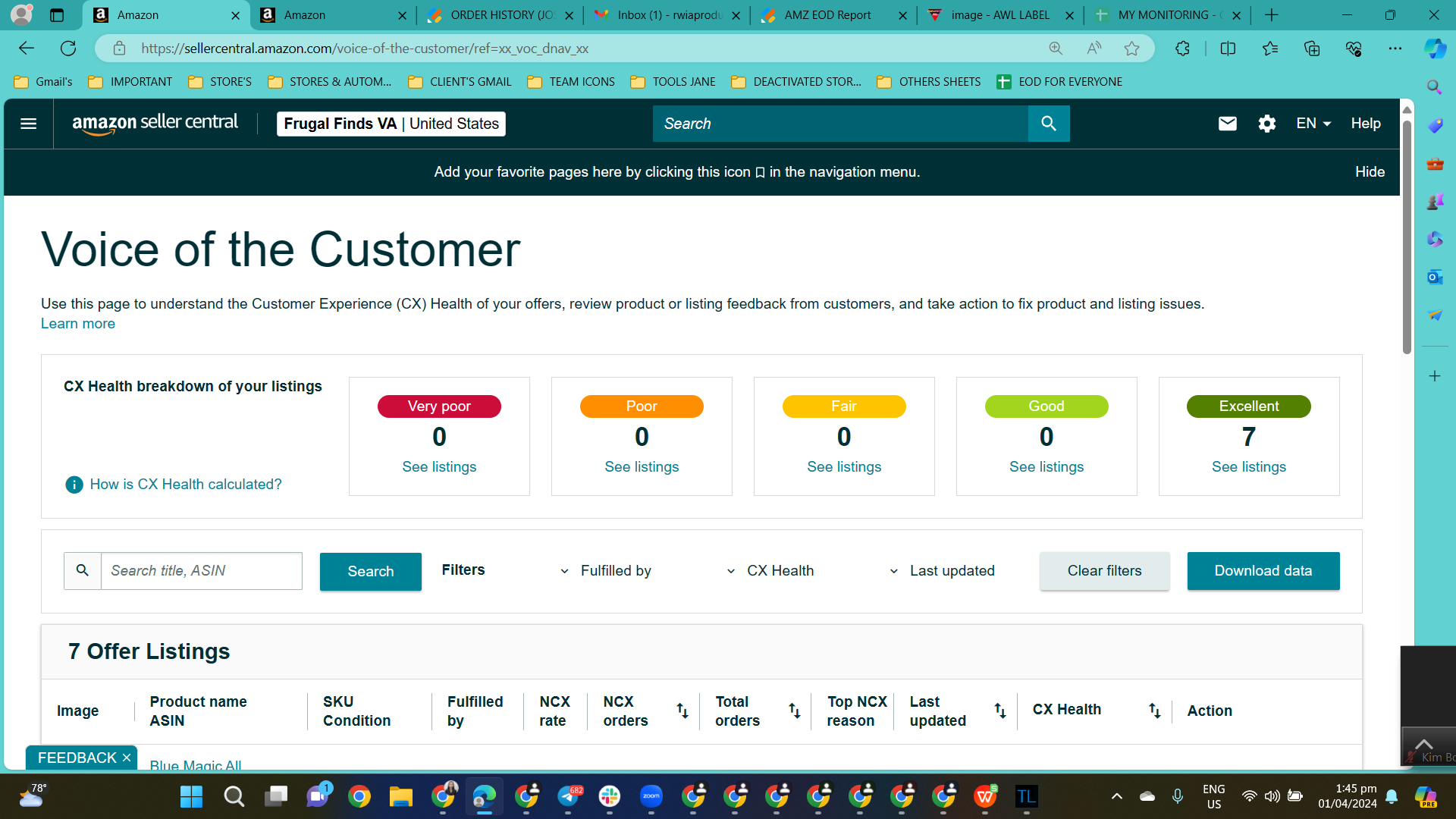Expand the Last updated filter dropdown
The image size is (1456, 819).
click(943, 571)
